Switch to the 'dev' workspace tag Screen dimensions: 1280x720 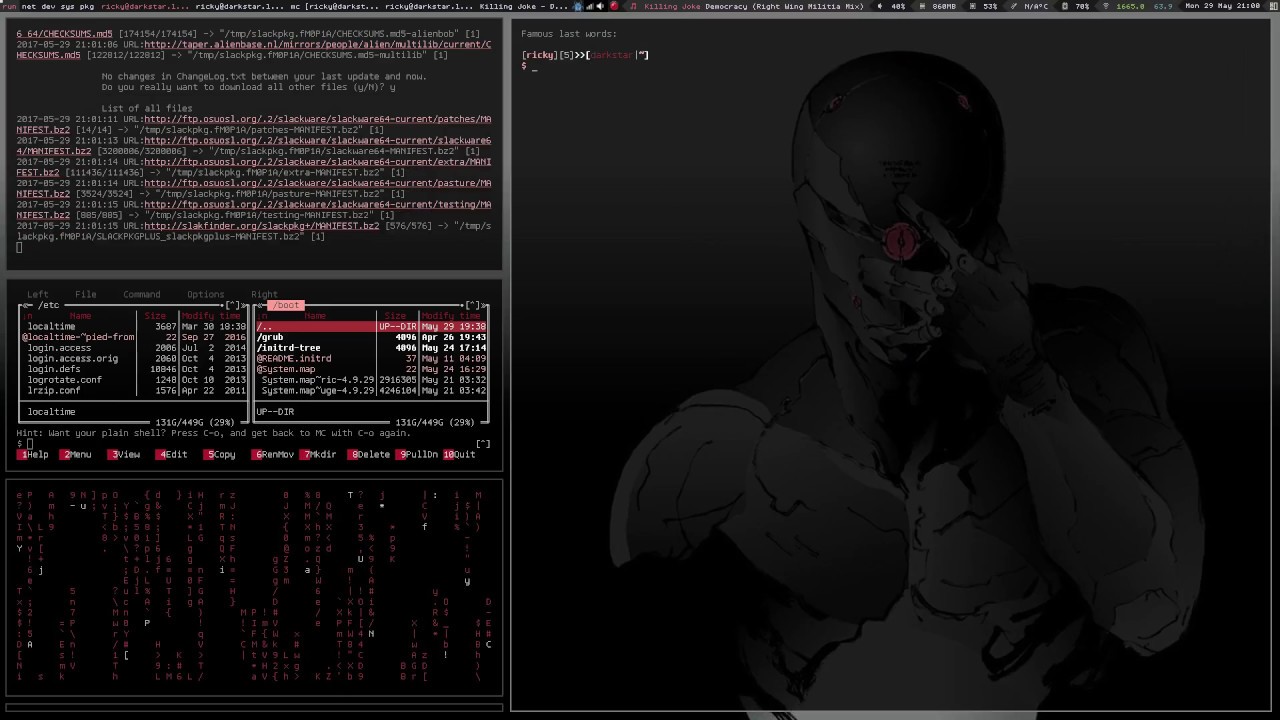point(48,6)
